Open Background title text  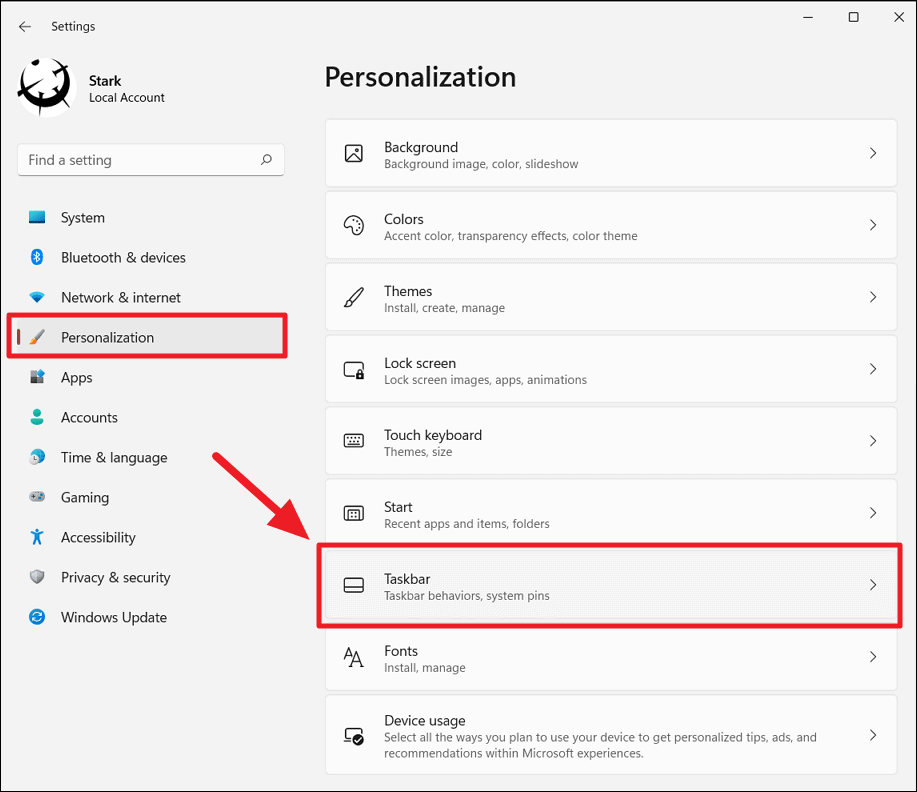click(x=421, y=147)
